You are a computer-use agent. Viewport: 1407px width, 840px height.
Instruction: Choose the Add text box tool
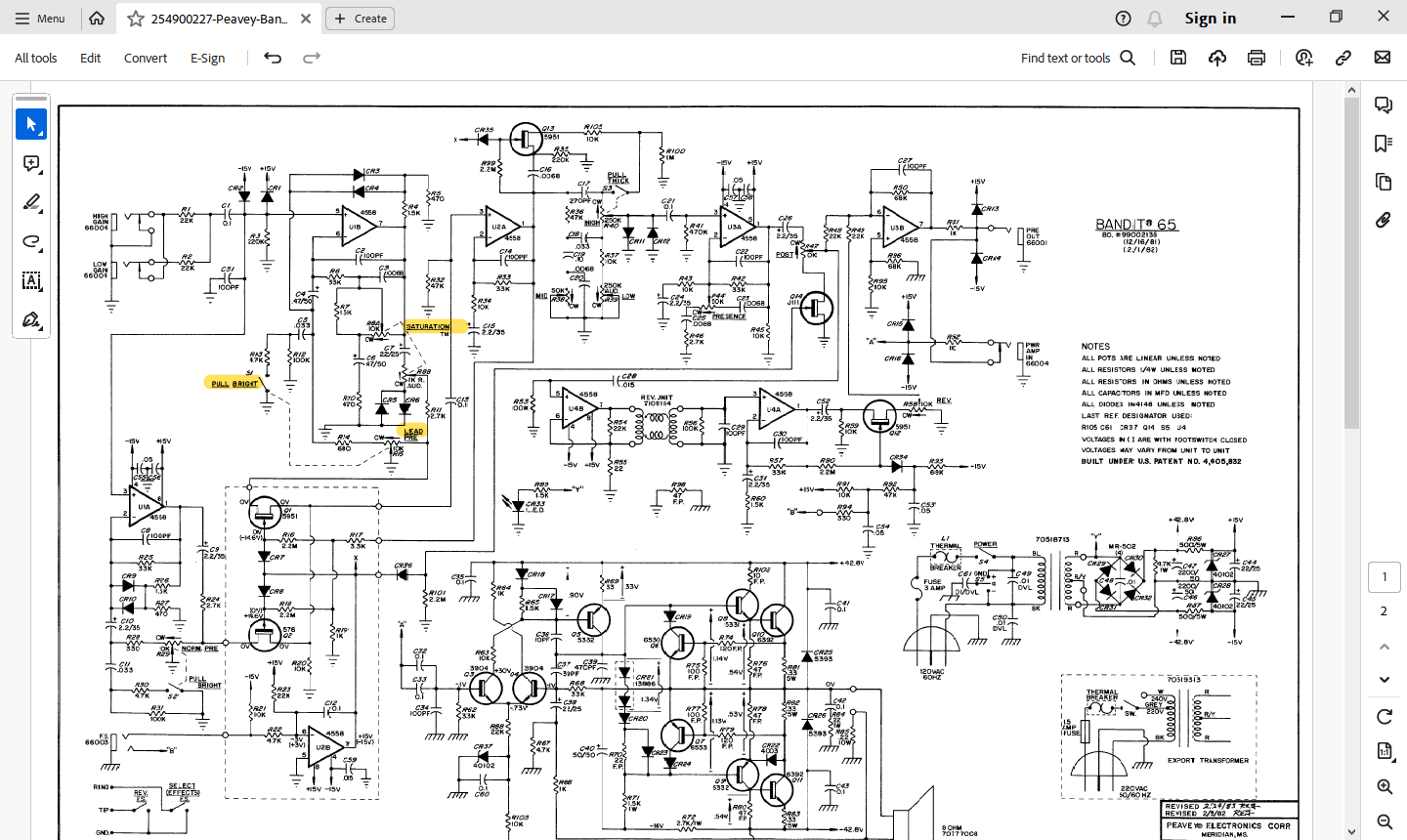point(31,280)
